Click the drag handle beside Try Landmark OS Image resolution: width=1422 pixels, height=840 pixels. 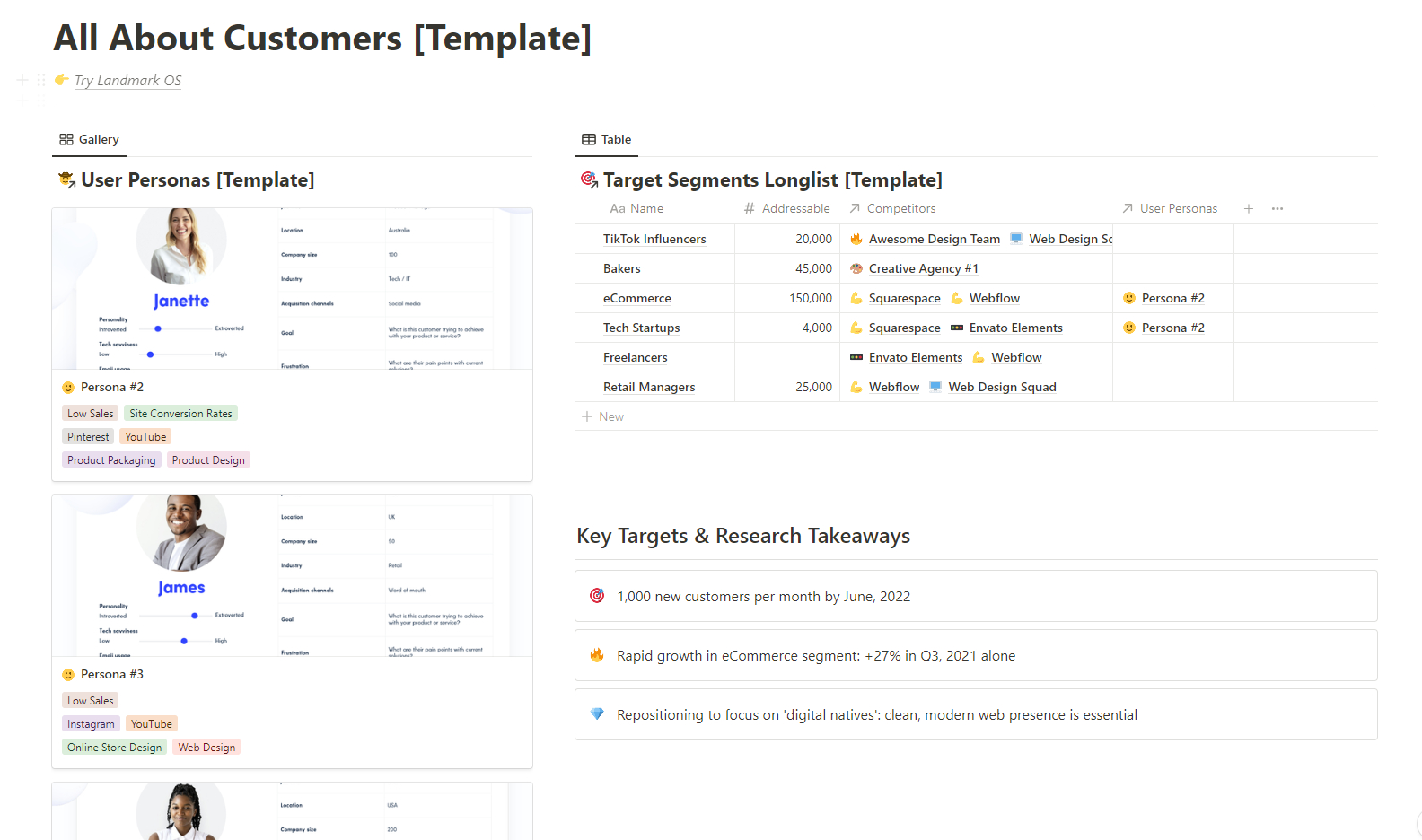pyautogui.click(x=41, y=80)
